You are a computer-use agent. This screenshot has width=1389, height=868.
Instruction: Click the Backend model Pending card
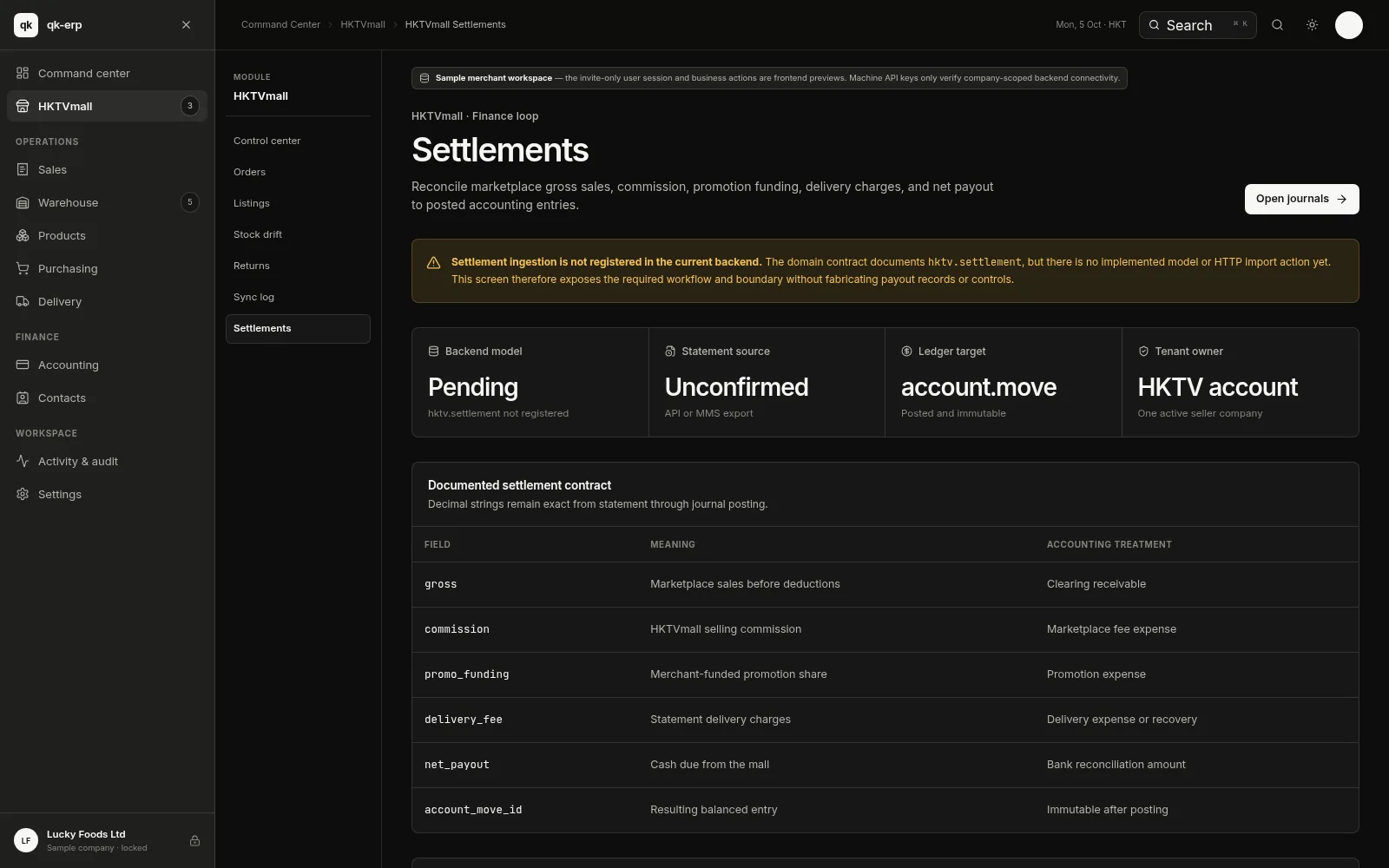point(530,382)
